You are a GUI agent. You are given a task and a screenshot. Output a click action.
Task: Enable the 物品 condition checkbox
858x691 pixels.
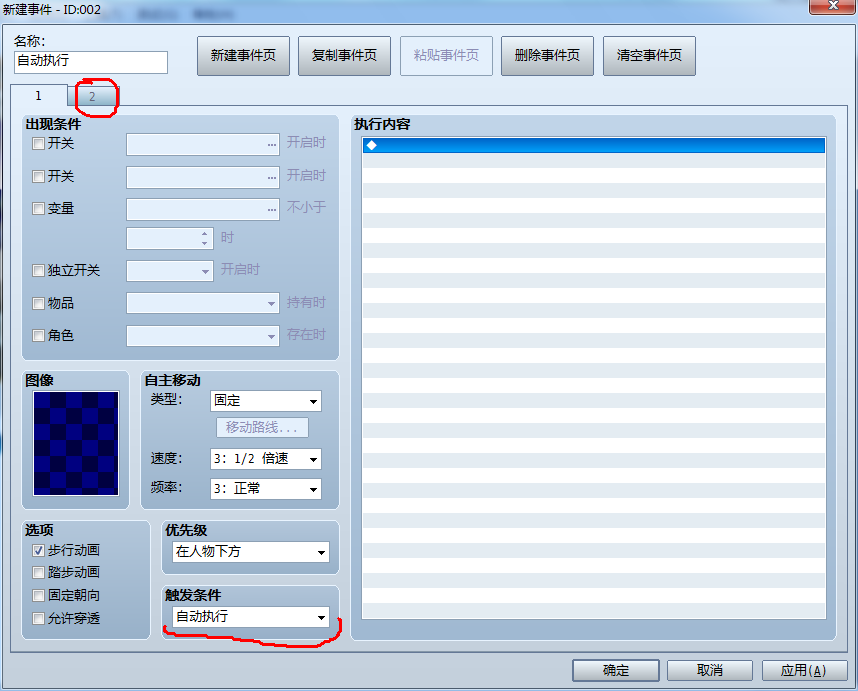pyautogui.click(x=38, y=304)
